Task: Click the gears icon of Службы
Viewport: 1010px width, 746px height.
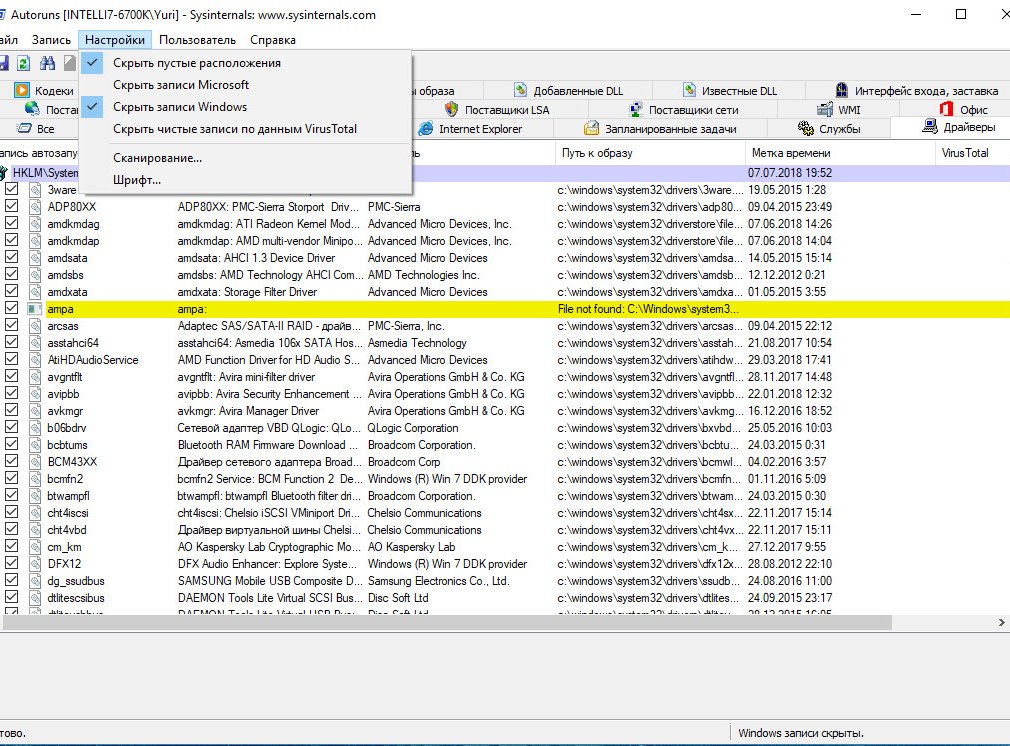Action: coord(806,128)
